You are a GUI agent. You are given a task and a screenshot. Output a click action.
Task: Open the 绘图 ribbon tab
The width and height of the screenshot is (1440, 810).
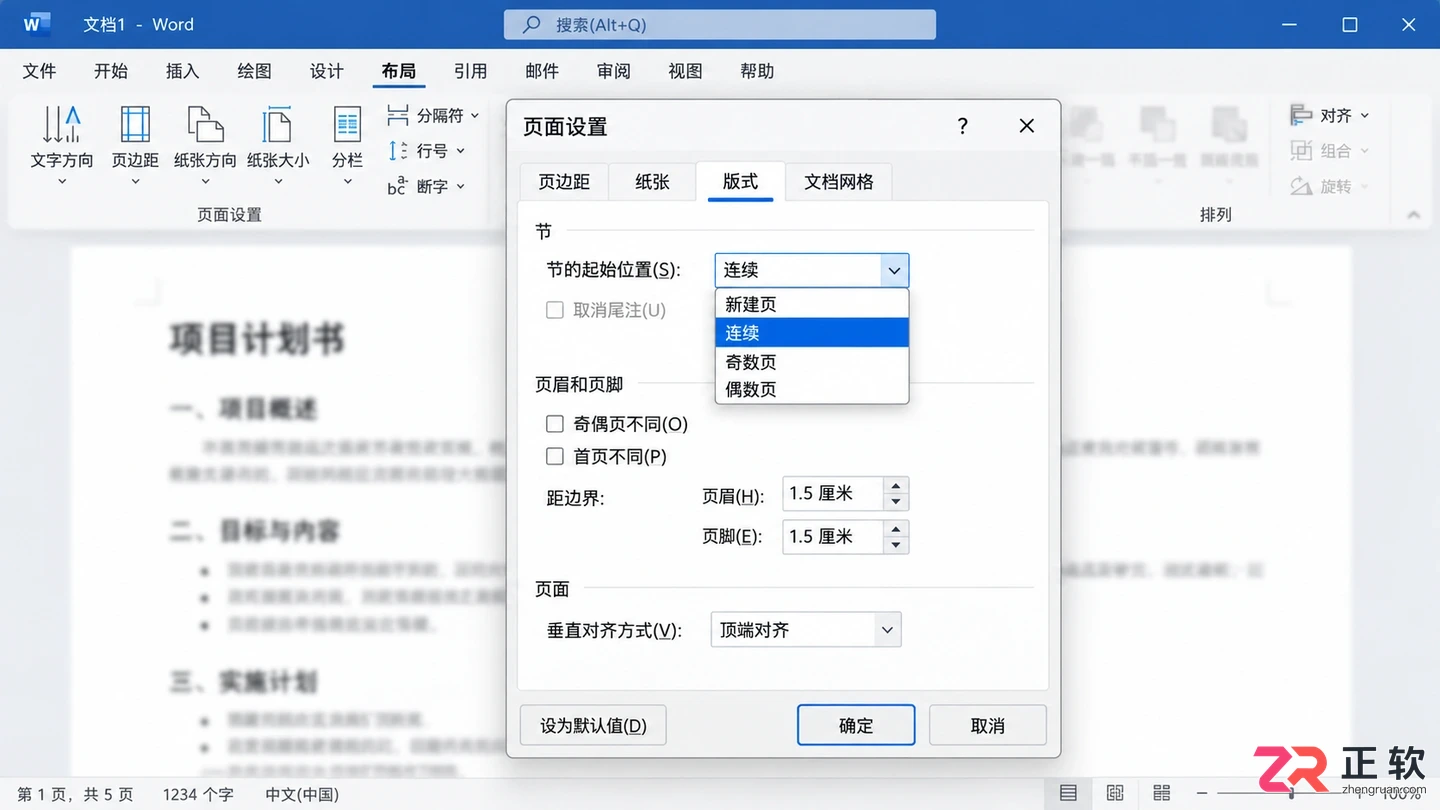click(x=255, y=71)
